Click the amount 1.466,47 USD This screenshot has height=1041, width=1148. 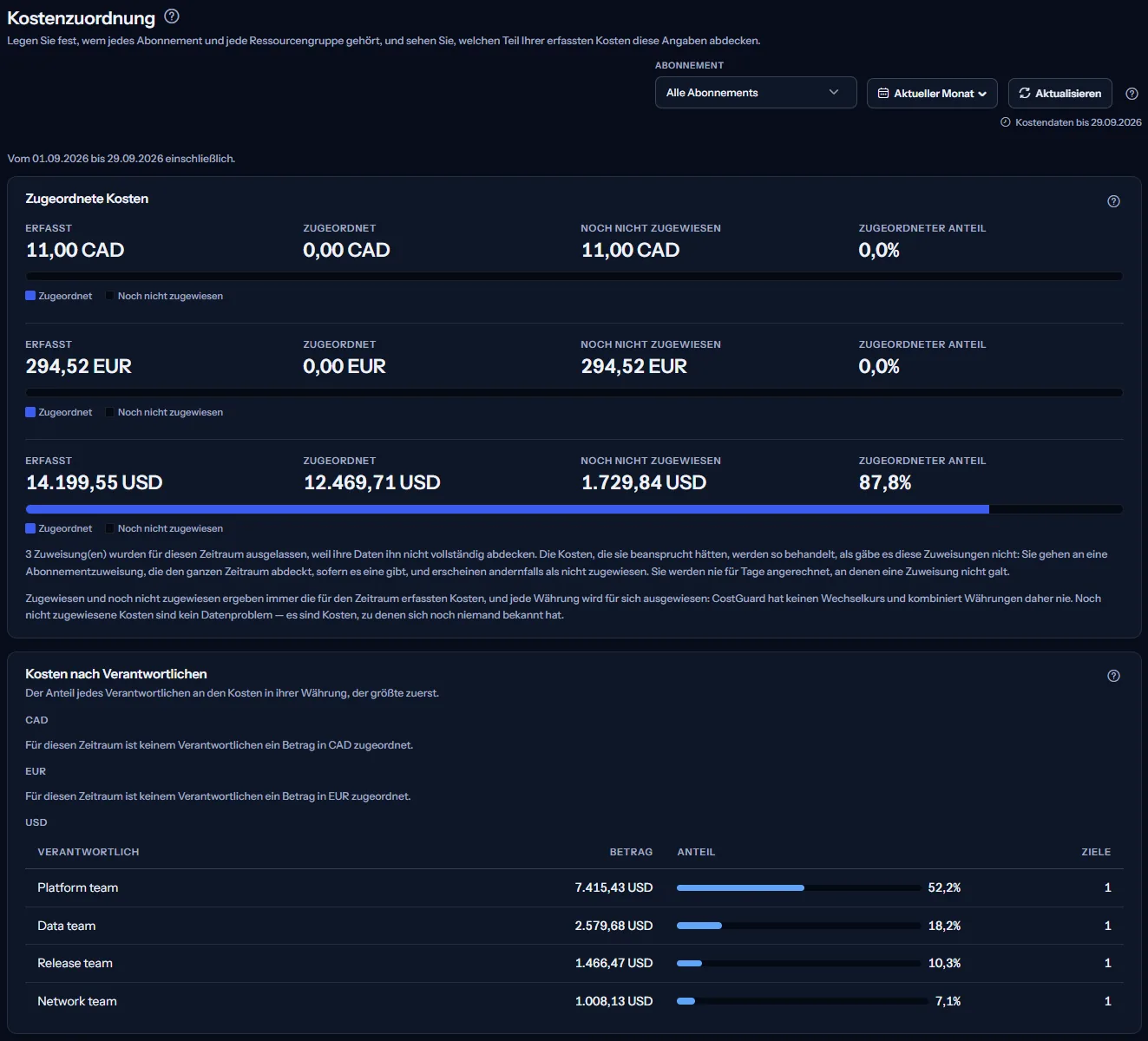pyautogui.click(x=613, y=963)
